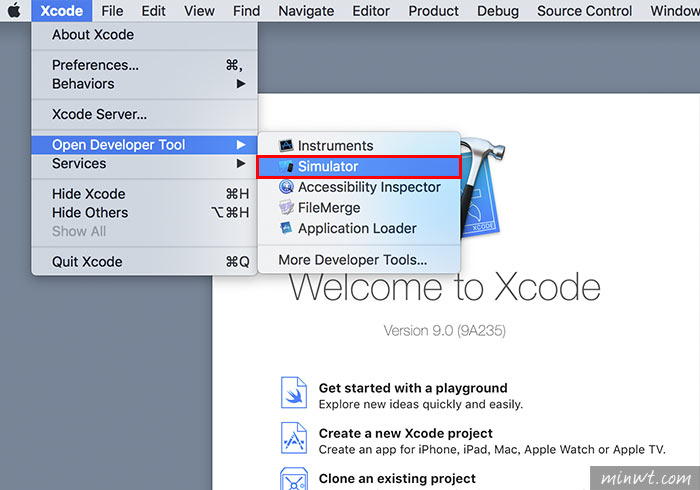Image resolution: width=700 pixels, height=490 pixels.
Task: Open the Product menu
Action: pyautogui.click(x=433, y=11)
